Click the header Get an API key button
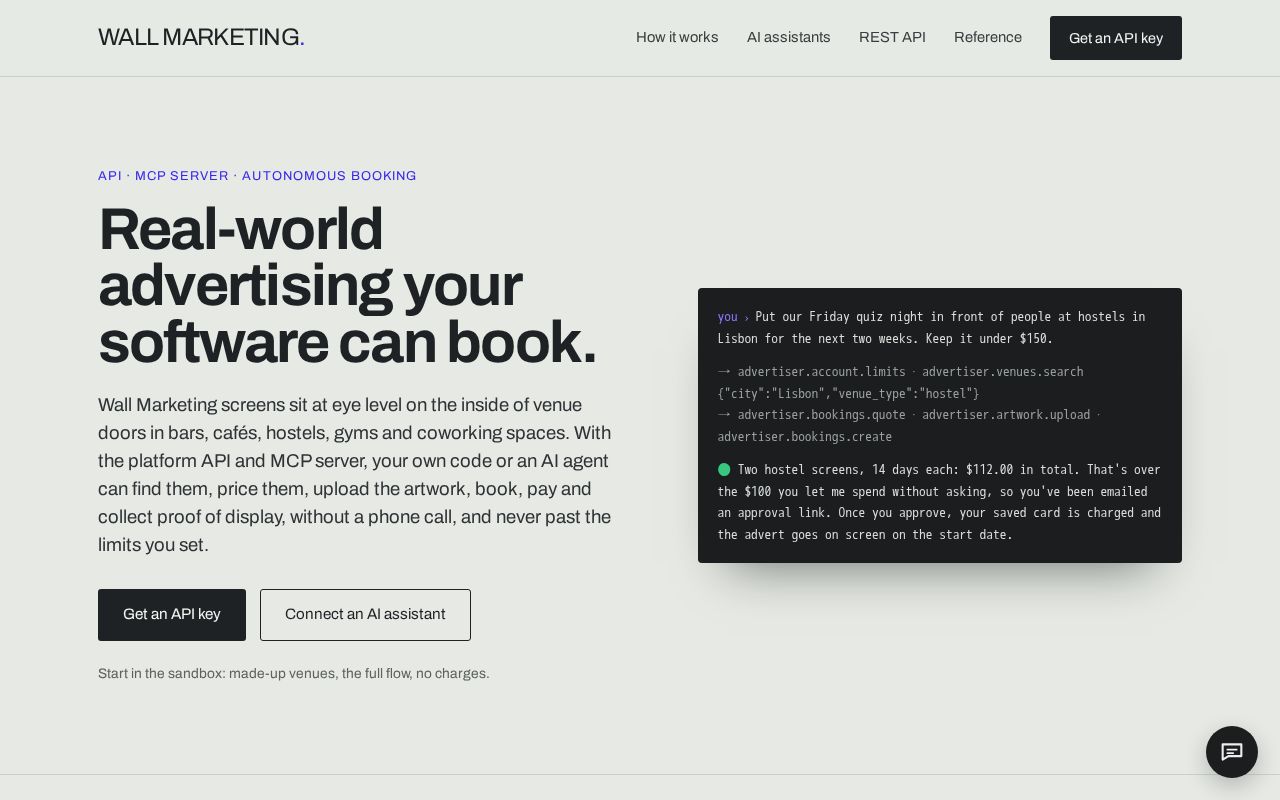The width and height of the screenshot is (1280, 800). [x=1116, y=38]
